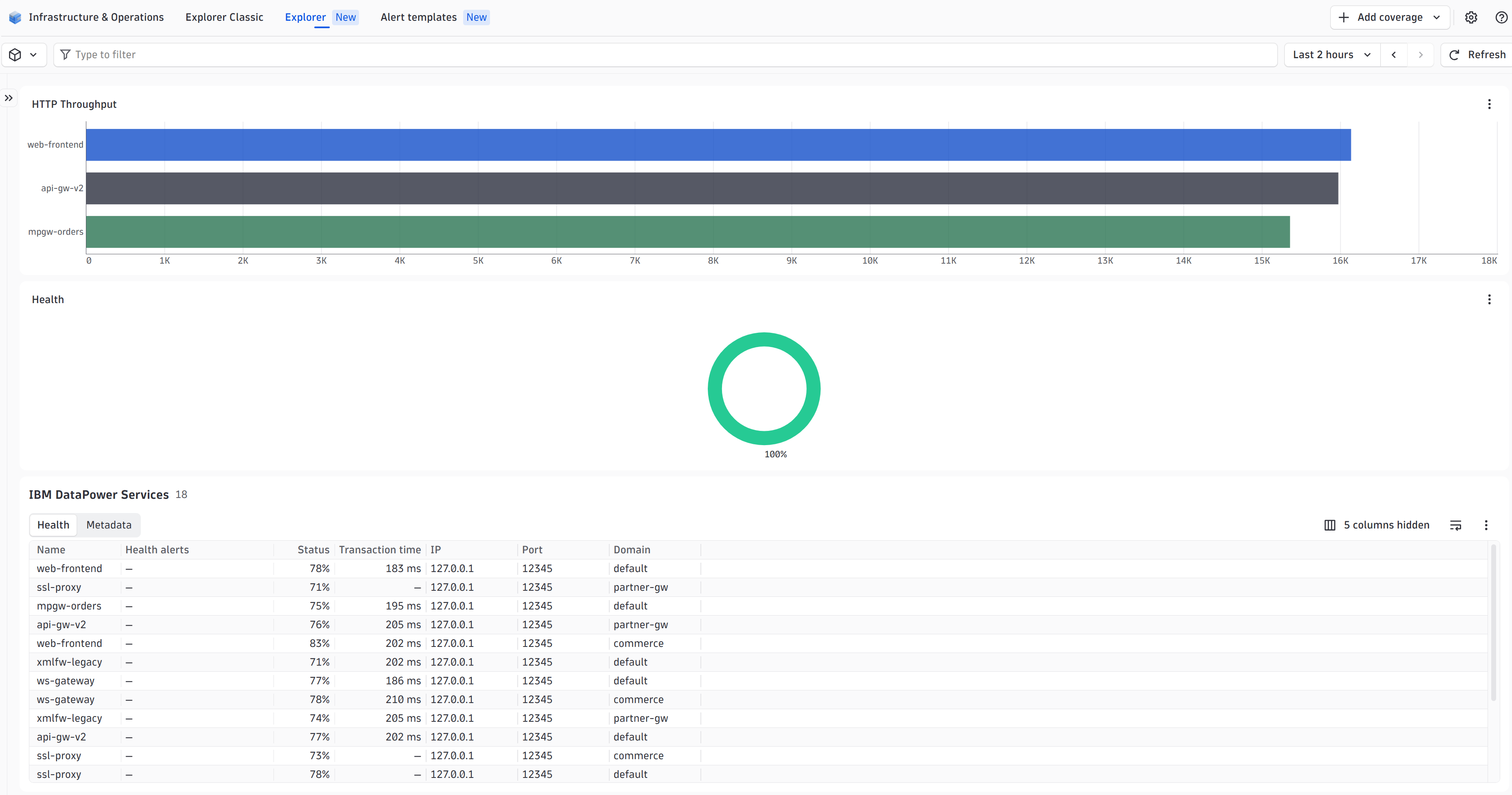
Task: Open the Alert templates tab
Action: point(434,17)
